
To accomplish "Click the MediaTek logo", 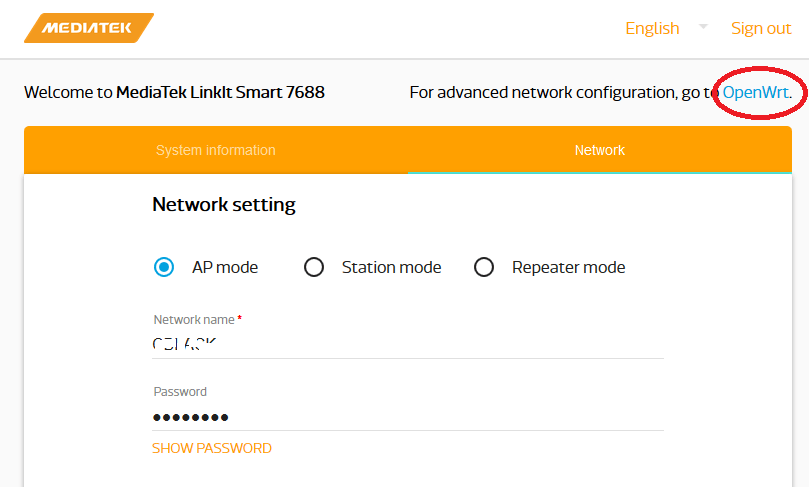I will [88, 28].
